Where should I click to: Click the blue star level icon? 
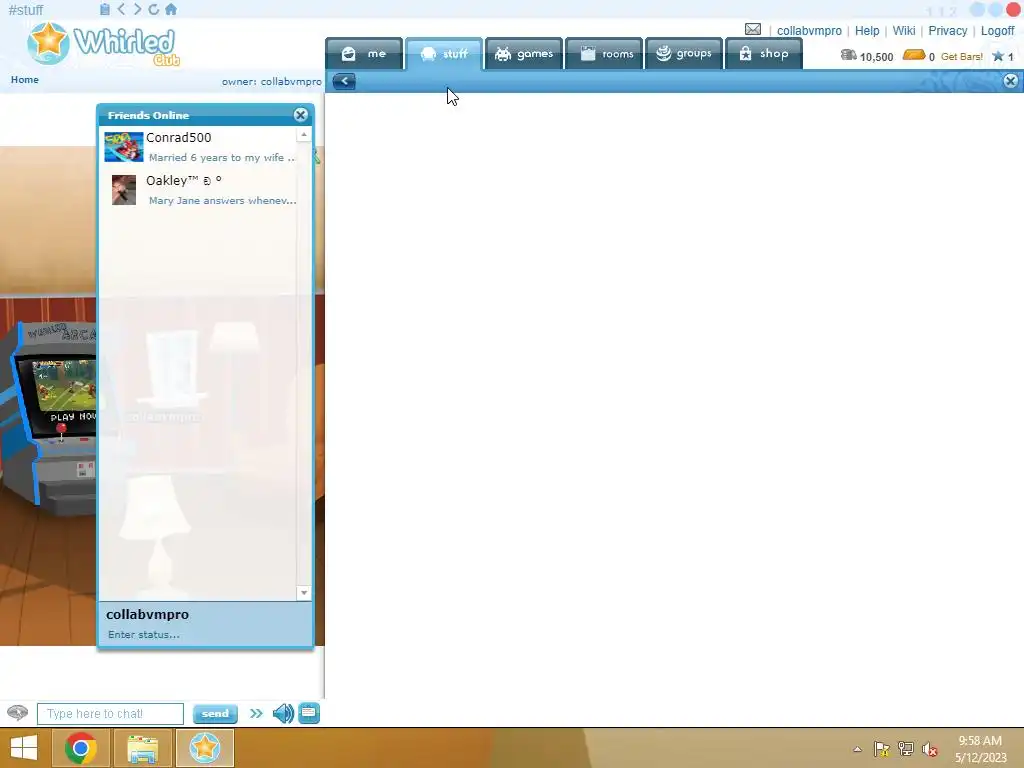click(x=998, y=56)
